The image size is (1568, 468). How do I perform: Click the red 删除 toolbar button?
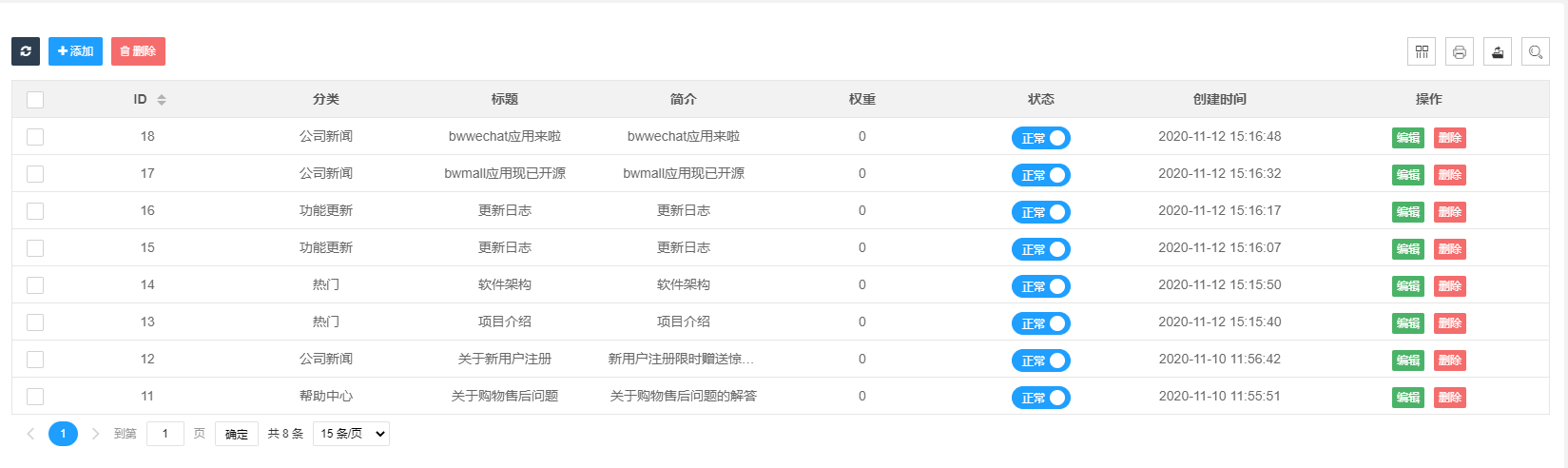(138, 51)
